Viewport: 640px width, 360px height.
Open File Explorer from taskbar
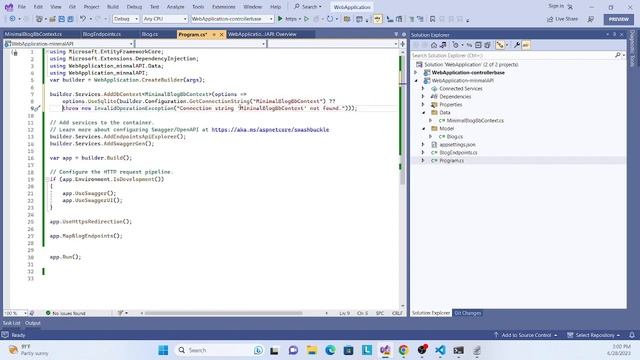pos(312,350)
